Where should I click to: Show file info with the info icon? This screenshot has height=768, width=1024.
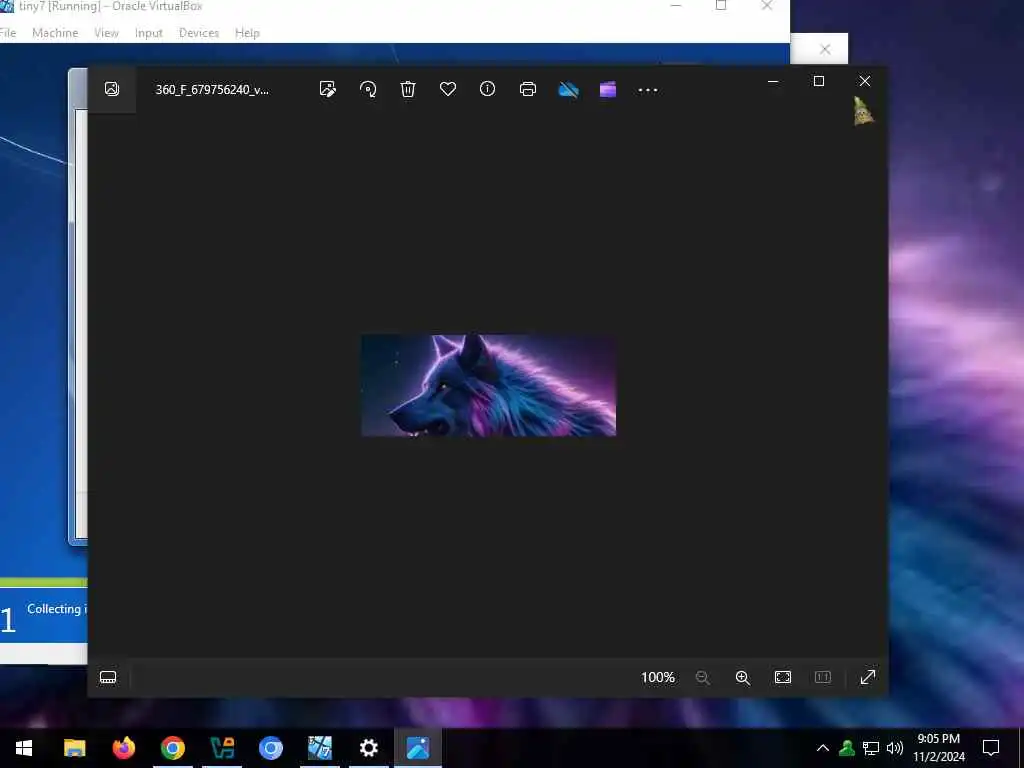coord(488,89)
